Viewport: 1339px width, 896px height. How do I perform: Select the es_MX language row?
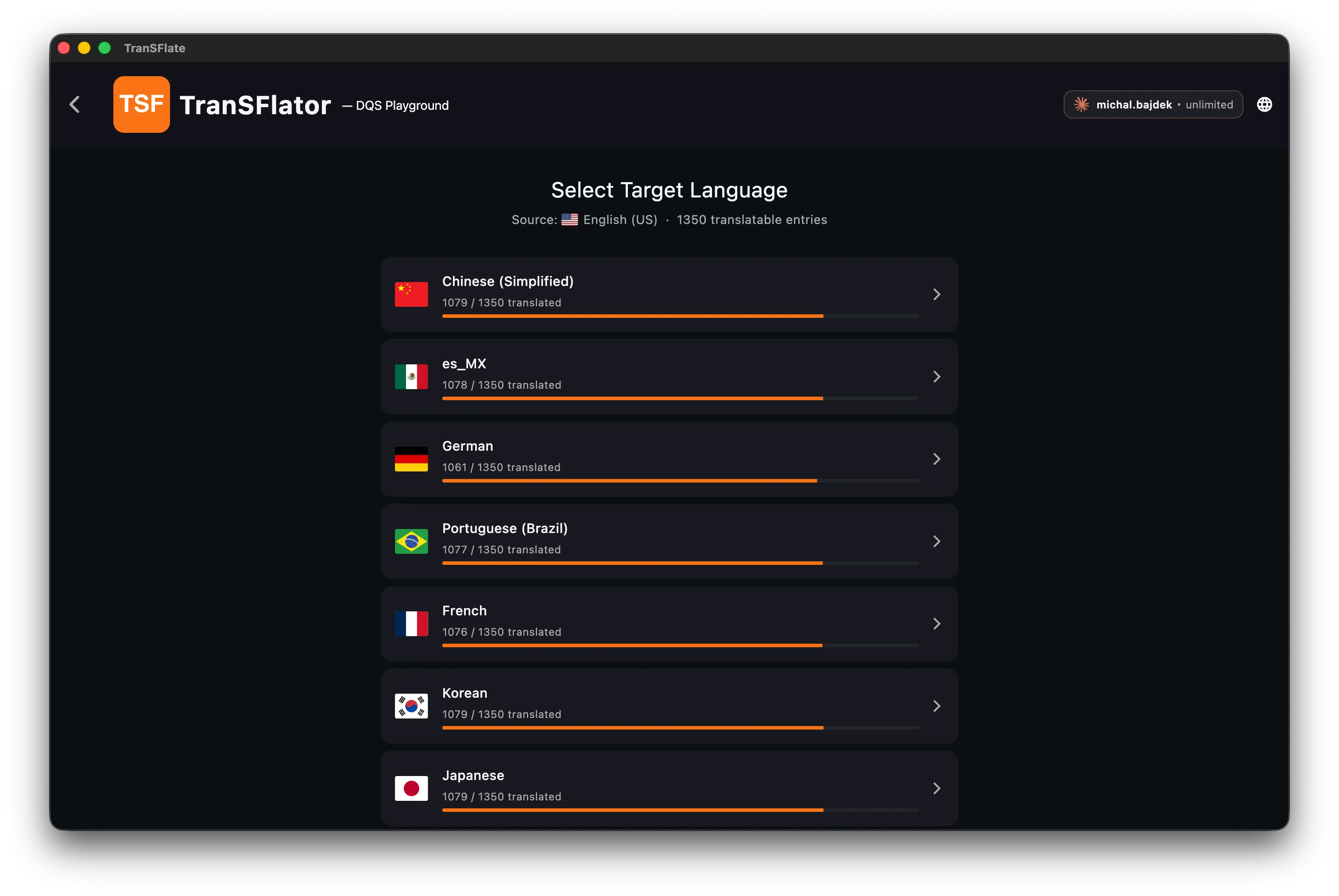tap(669, 376)
